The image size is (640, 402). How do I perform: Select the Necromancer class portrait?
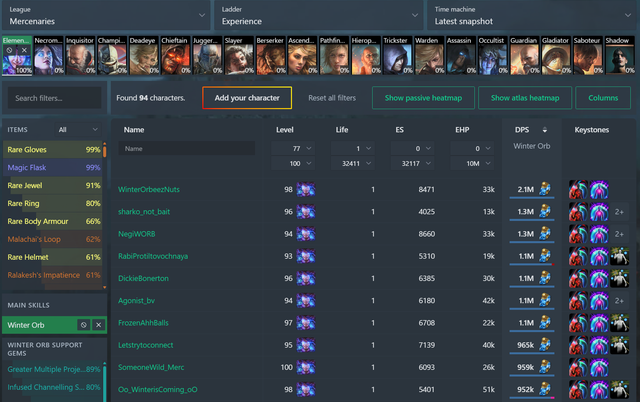[49, 56]
